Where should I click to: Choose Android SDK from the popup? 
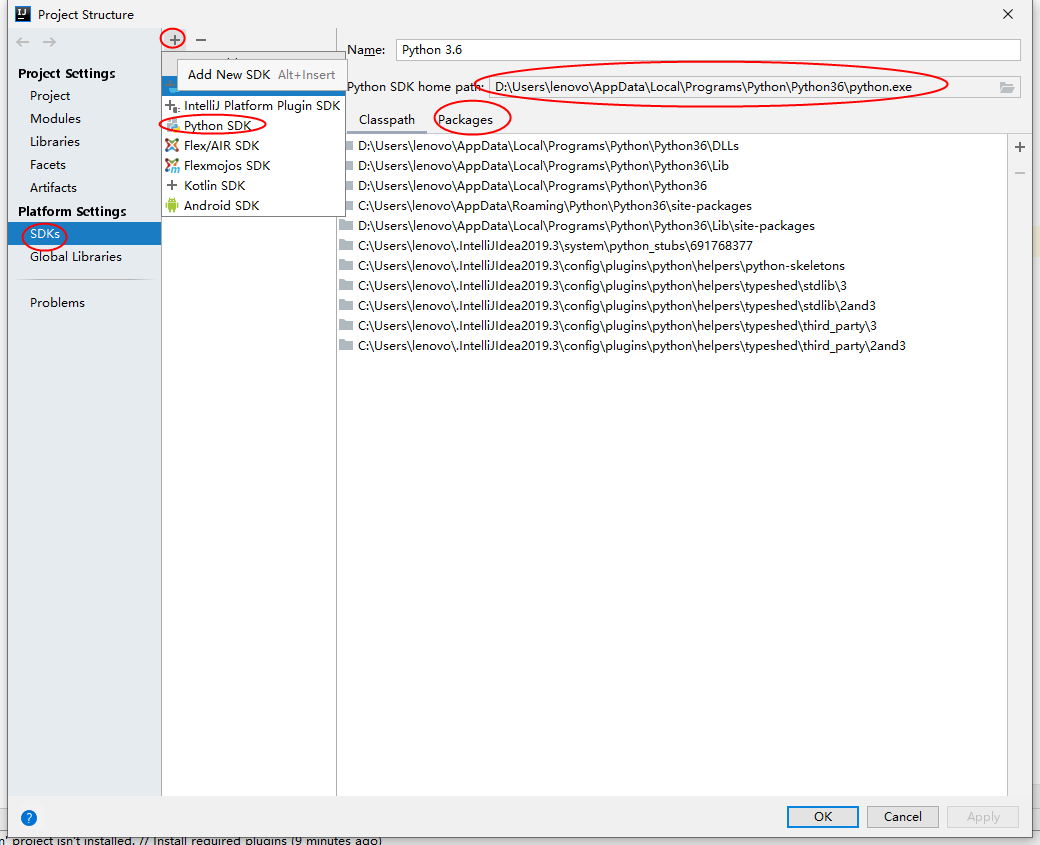click(x=221, y=205)
